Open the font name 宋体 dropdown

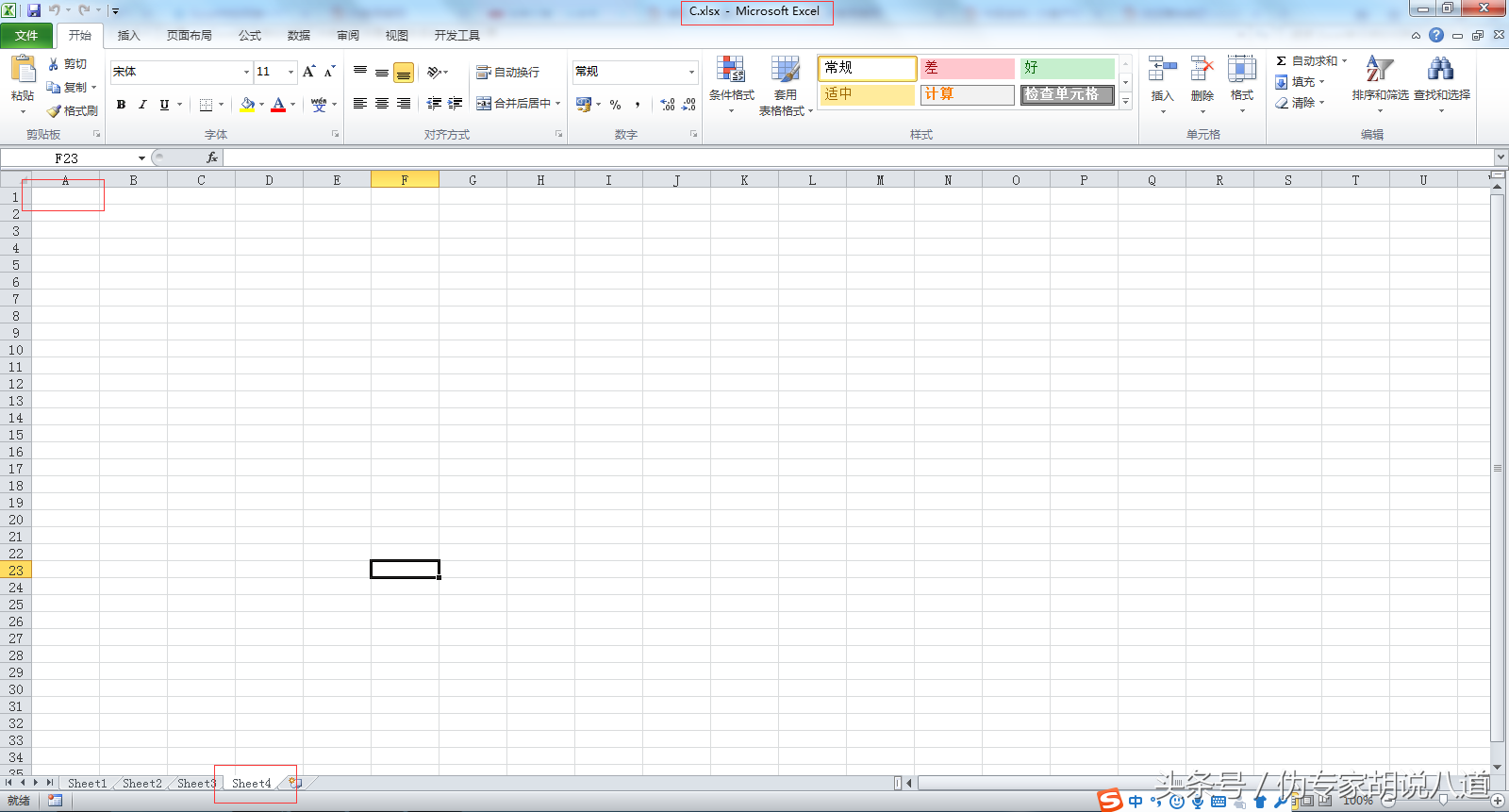click(246, 72)
